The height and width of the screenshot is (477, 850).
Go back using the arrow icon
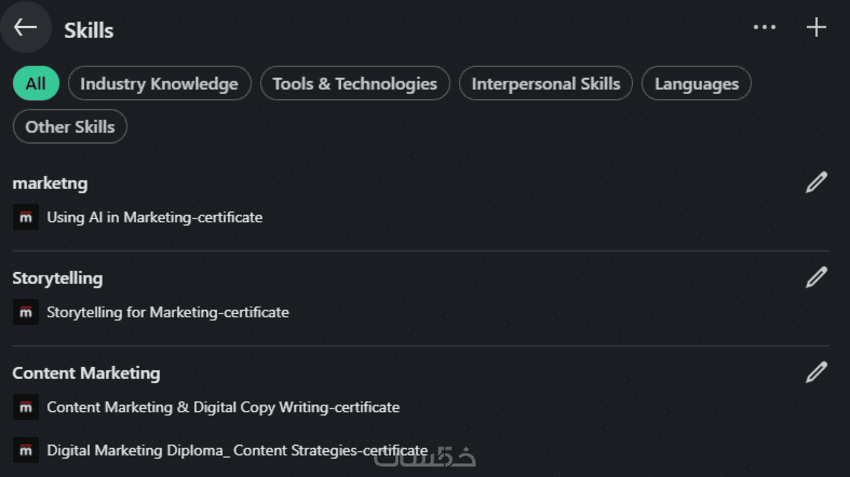coord(26,28)
